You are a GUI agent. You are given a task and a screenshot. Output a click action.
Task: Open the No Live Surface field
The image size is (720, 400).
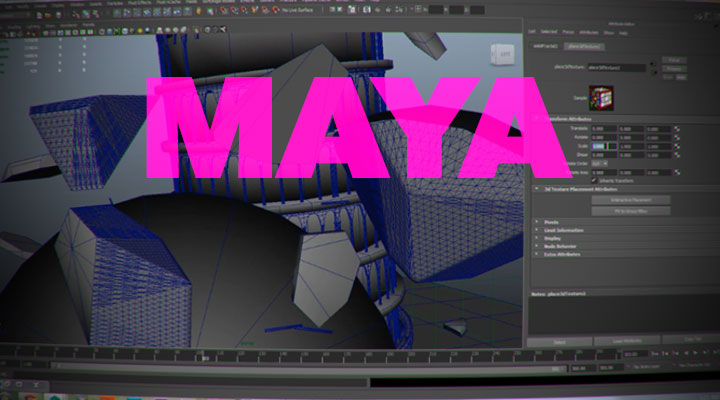click(297, 10)
